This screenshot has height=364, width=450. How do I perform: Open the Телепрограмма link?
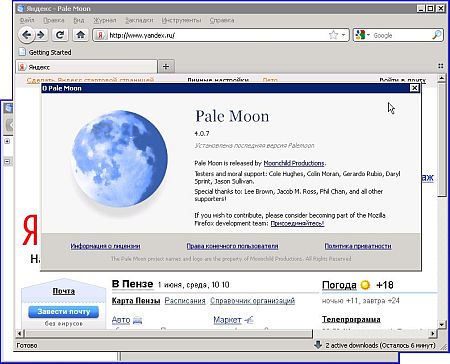point(351,319)
